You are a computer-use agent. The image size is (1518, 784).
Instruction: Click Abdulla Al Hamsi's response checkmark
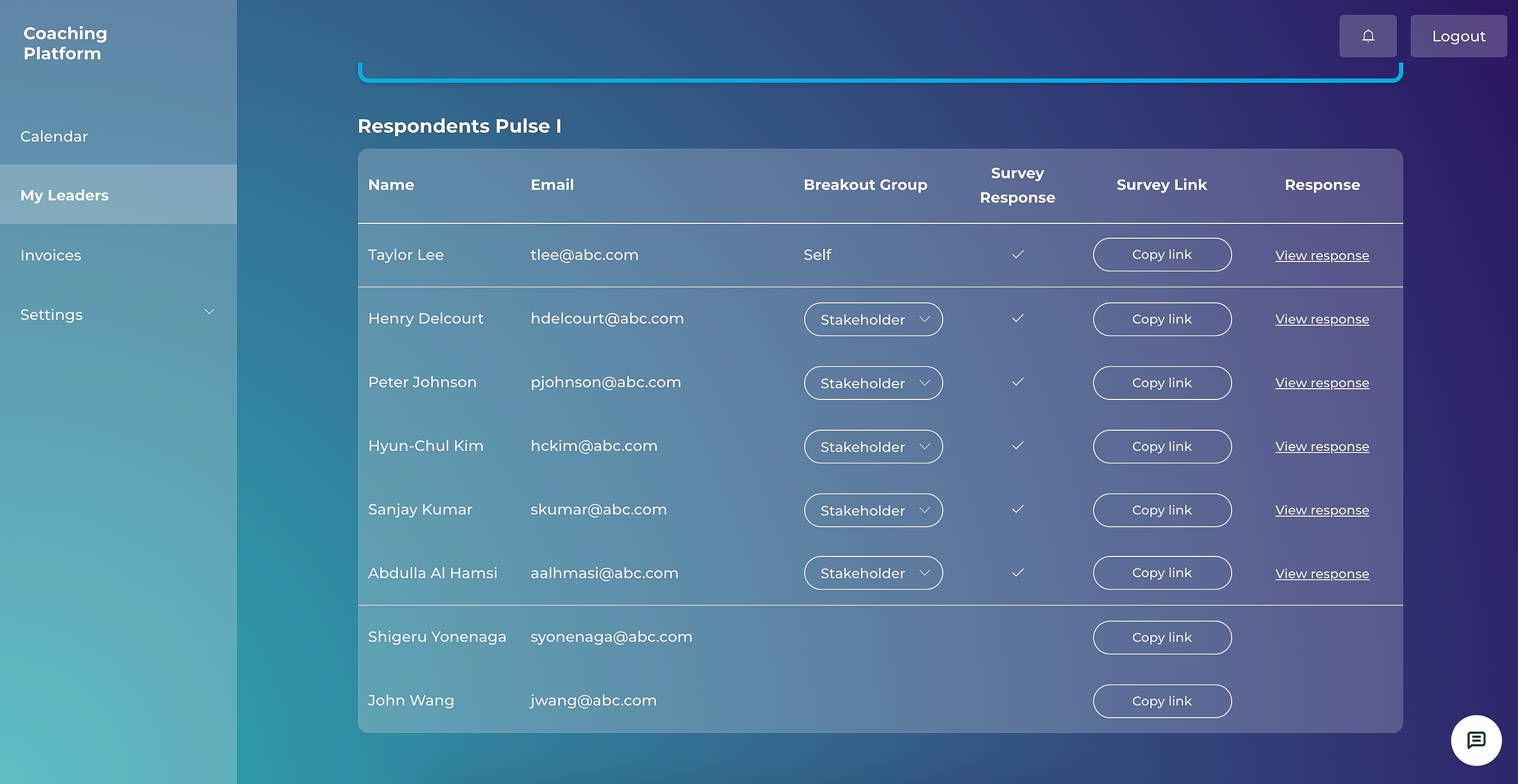click(1018, 573)
